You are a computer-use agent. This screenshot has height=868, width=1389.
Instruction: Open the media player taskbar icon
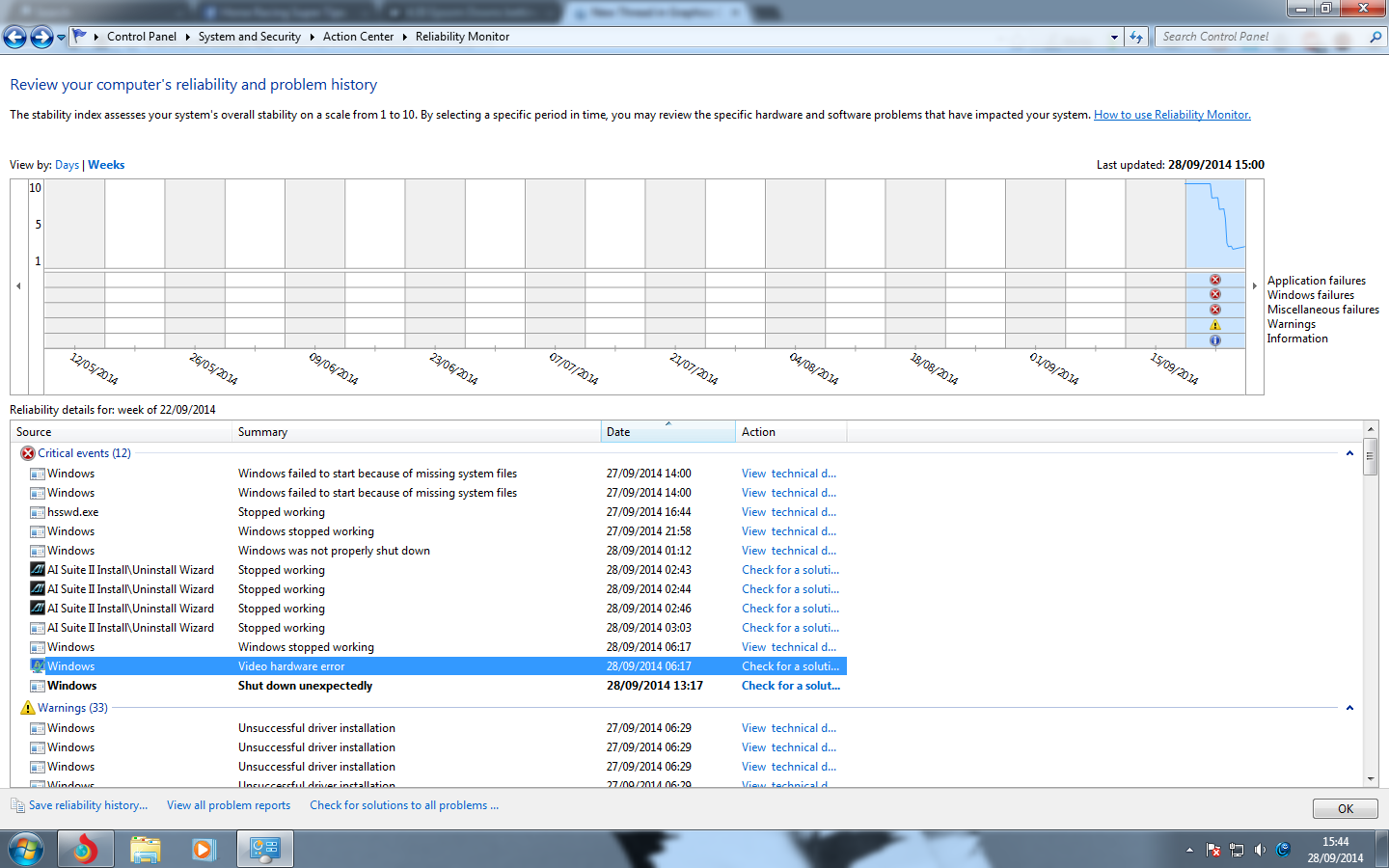[203, 850]
